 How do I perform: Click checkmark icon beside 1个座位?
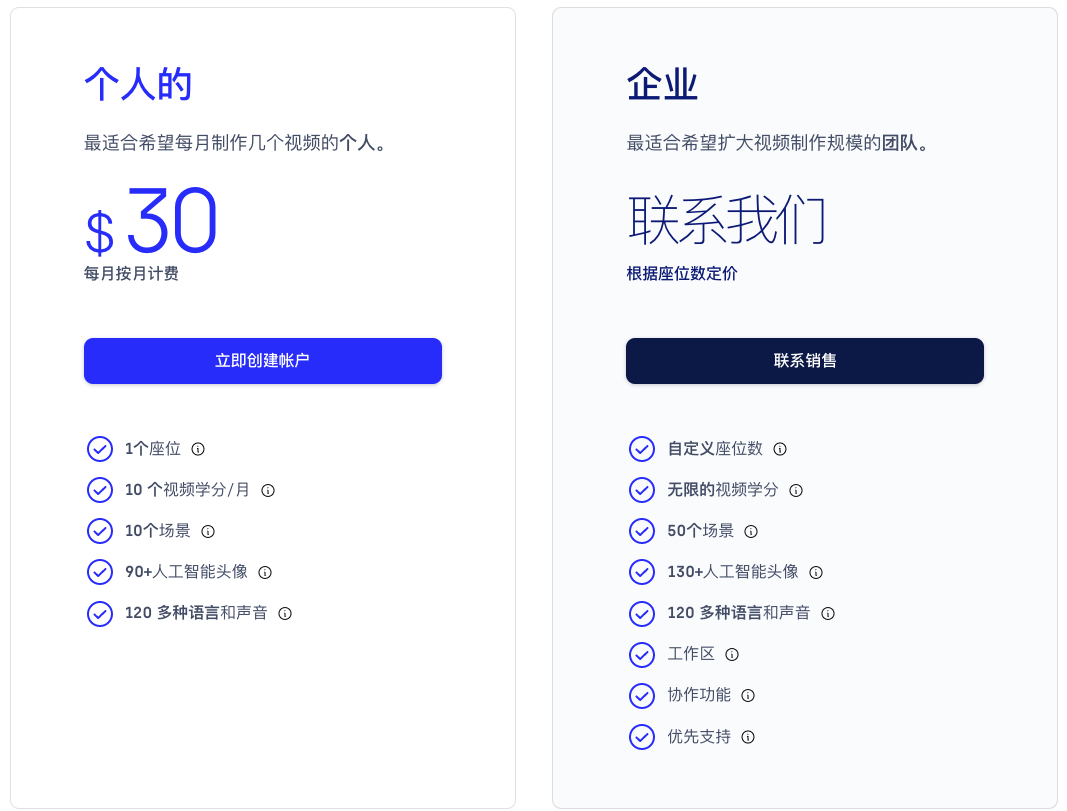pyautogui.click(x=100, y=449)
